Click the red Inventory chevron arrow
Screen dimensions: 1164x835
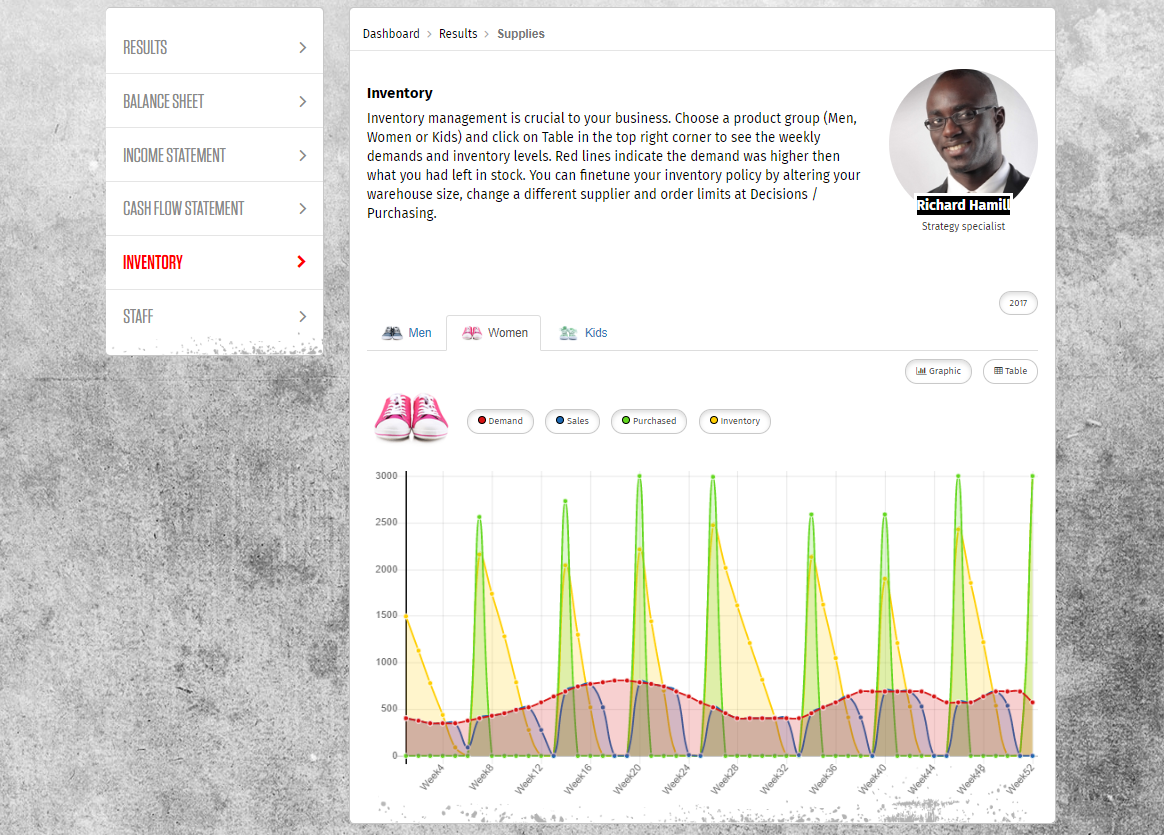tap(302, 262)
